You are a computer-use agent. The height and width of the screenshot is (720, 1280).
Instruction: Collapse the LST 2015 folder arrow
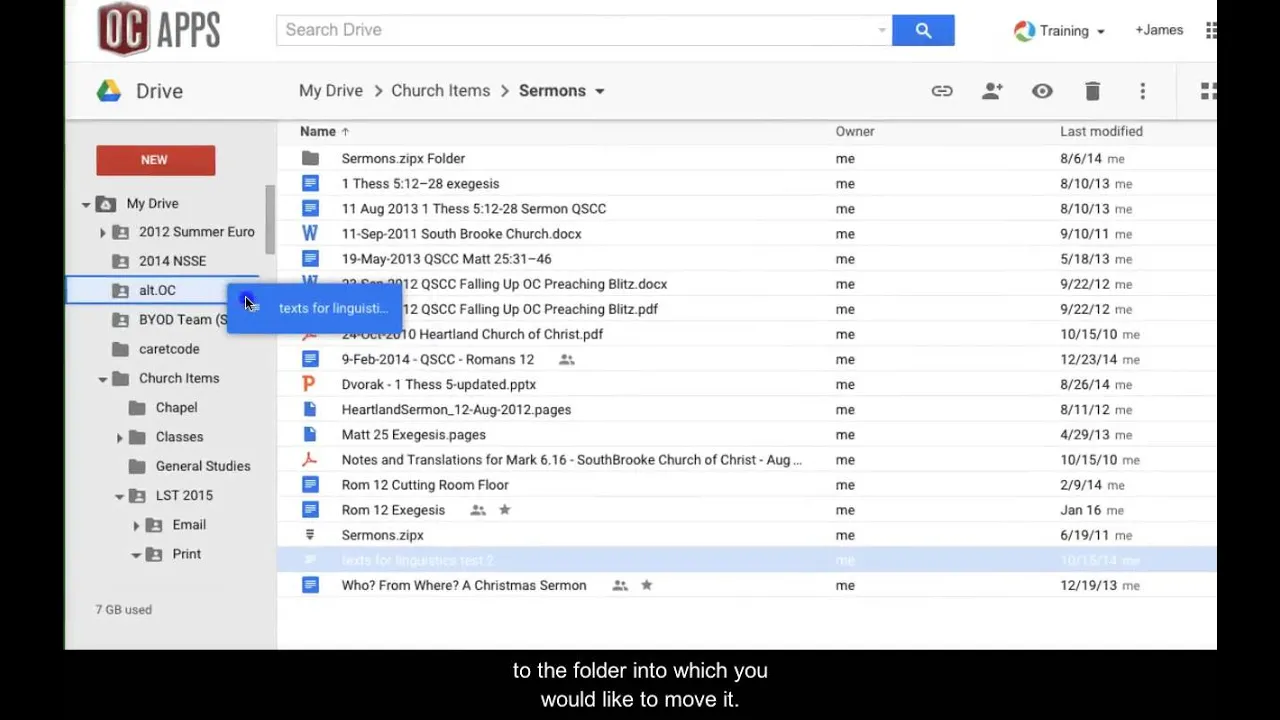click(119, 496)
